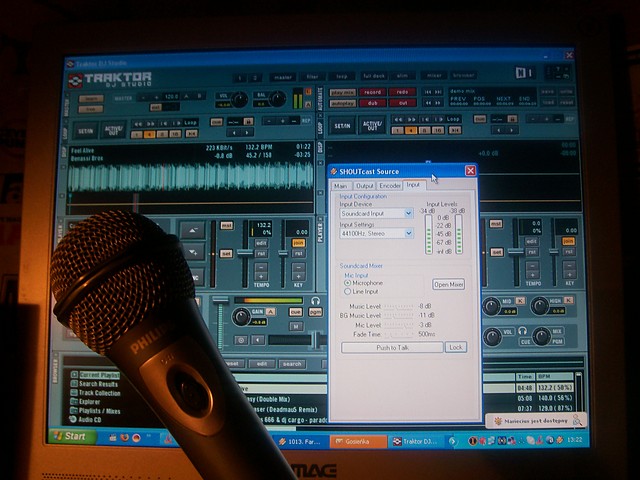Viewport: 640px width, 480px height.
Task: Turn the right channel HIGH knob
Action: tap(540, 306)
